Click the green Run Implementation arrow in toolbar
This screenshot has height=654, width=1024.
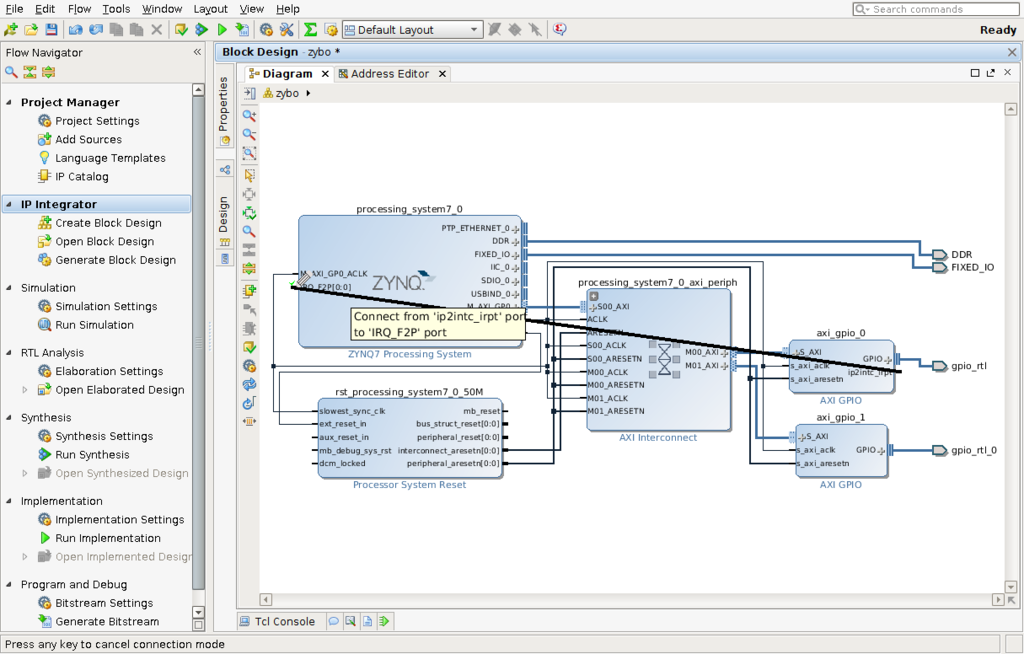[x=222, y=29]
